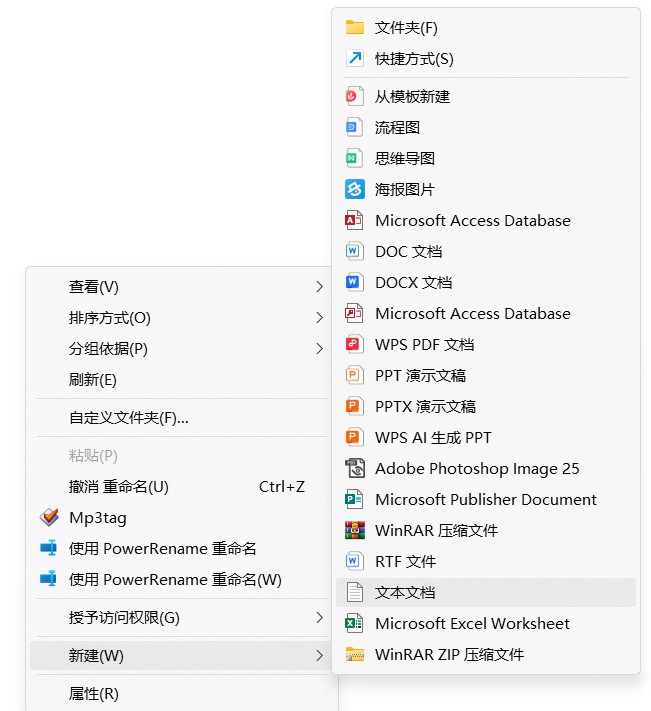Create a new DOC 文档
The width and height of the screenshot is (651, 711).
[x=486, y=251]
